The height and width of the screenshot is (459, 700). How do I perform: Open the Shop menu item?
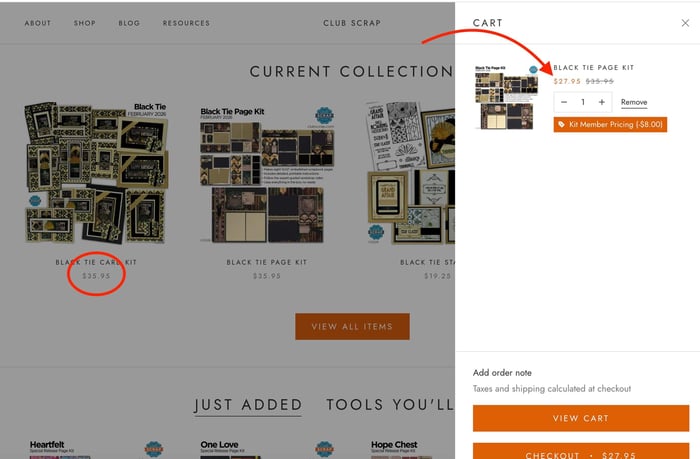84,23
